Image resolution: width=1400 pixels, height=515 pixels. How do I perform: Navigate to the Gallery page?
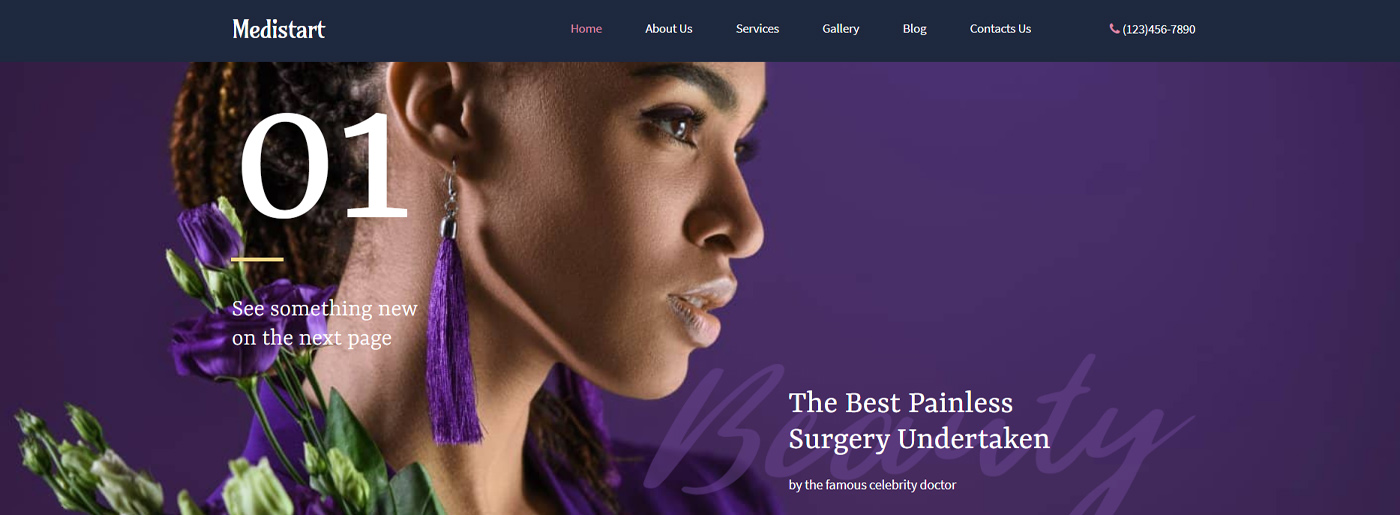pos(841,29)
